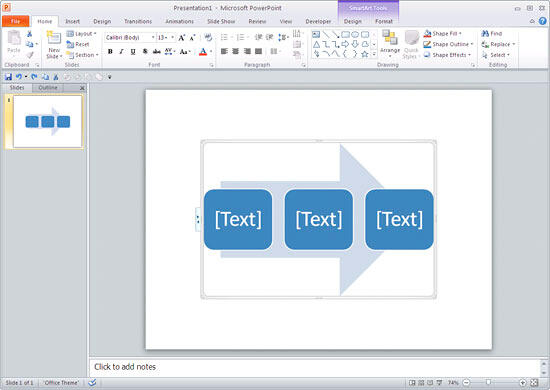The image size is (550, 390).
Task: Open the Shape Fill dropdown
Action: coord(443,33)
